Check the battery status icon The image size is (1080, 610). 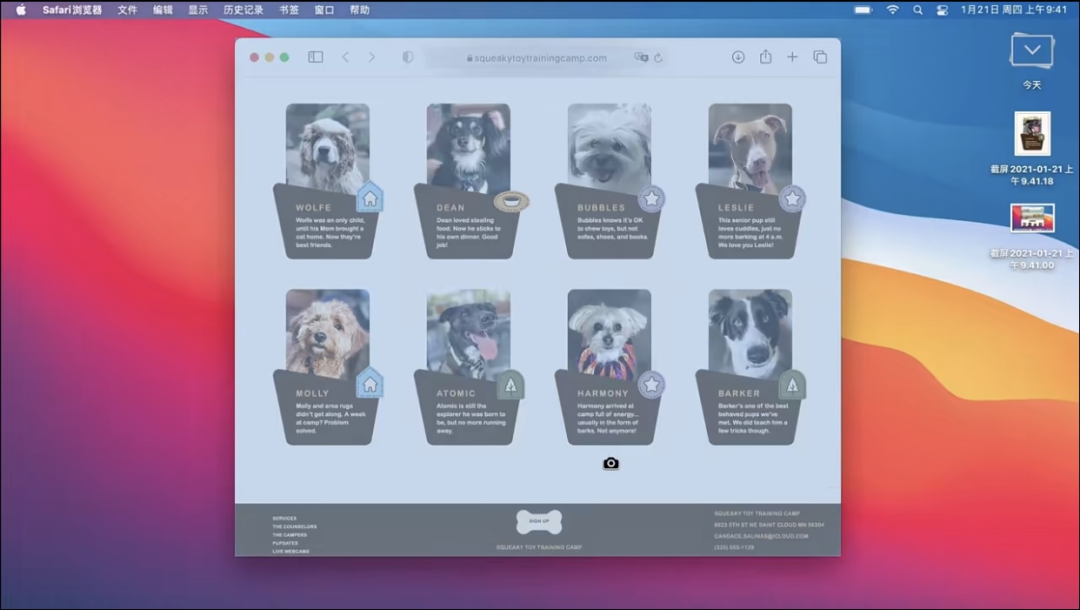coord(863,10)
